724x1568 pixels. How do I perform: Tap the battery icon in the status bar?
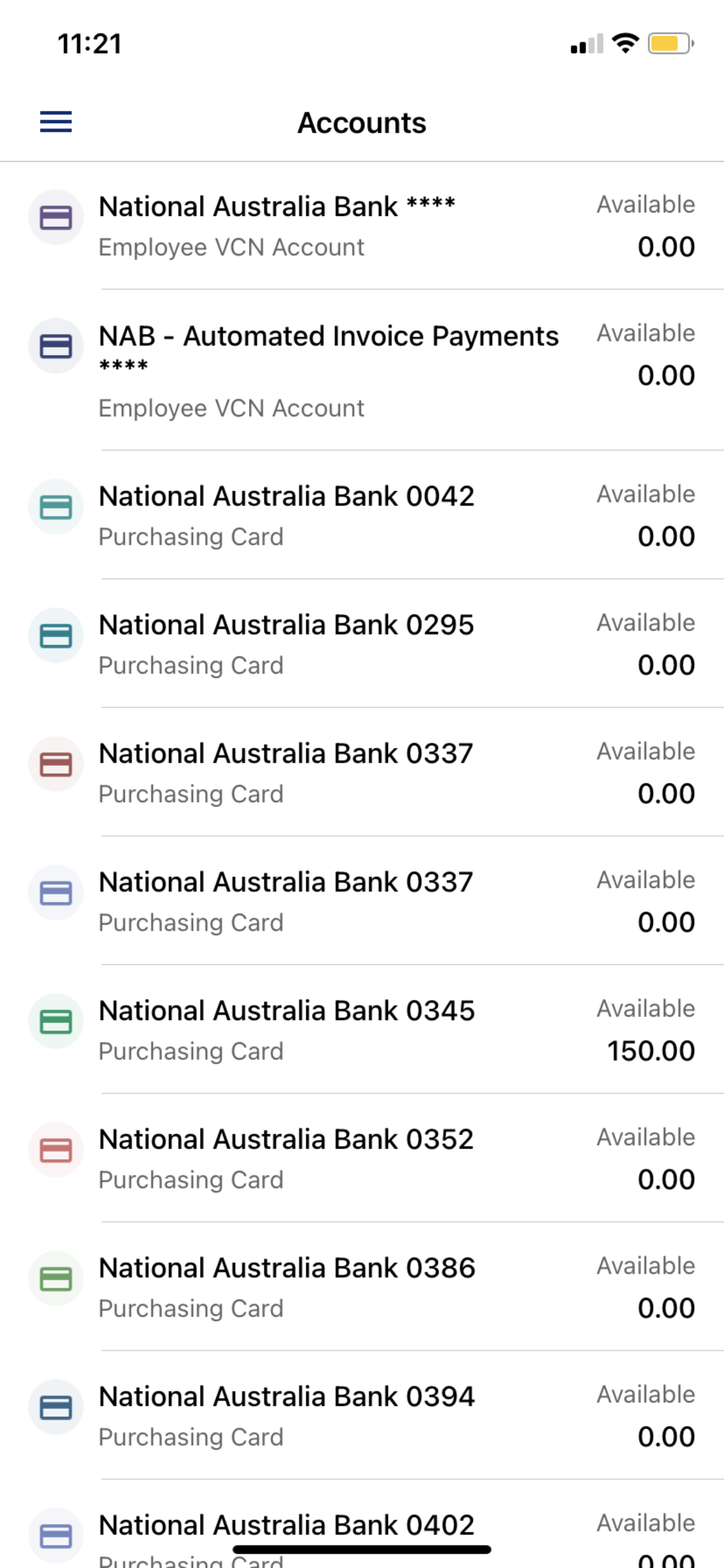coord(670,44)
